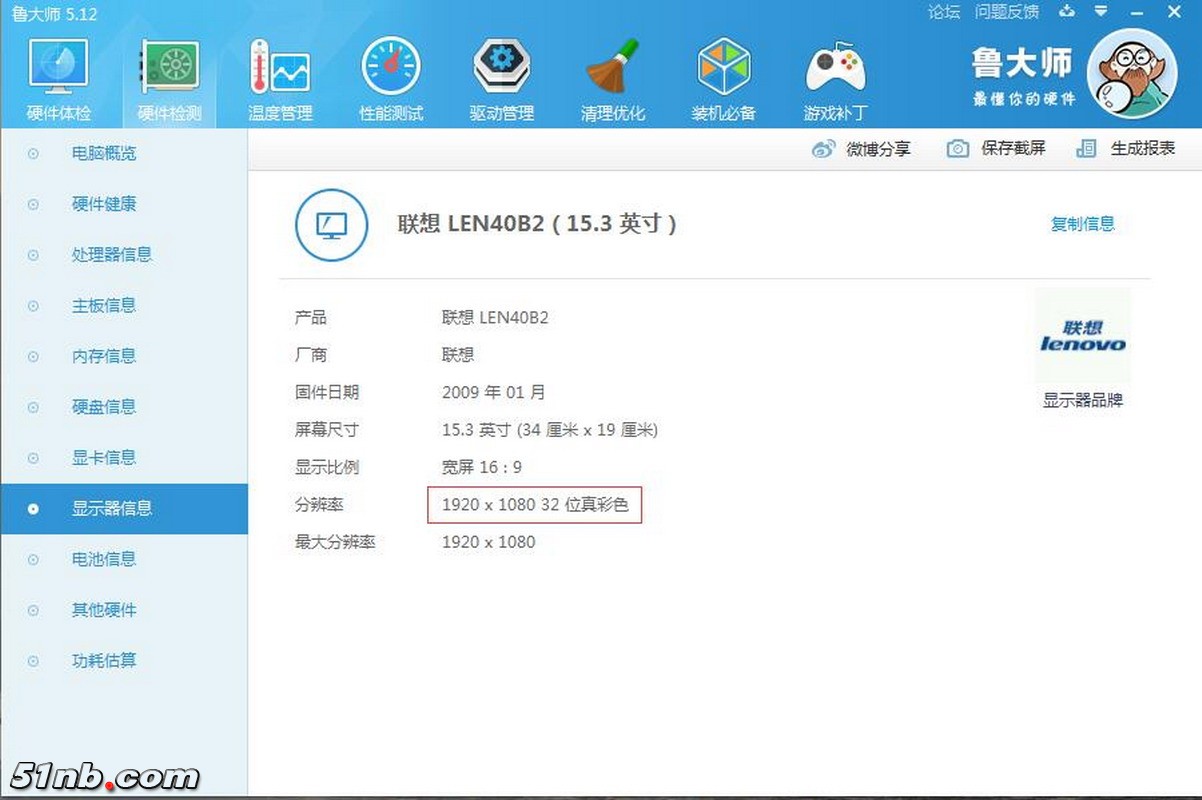Viewport: 1202px width, 800px height.
Task: Save screenshot with 保存截屏
Action: 996,149
